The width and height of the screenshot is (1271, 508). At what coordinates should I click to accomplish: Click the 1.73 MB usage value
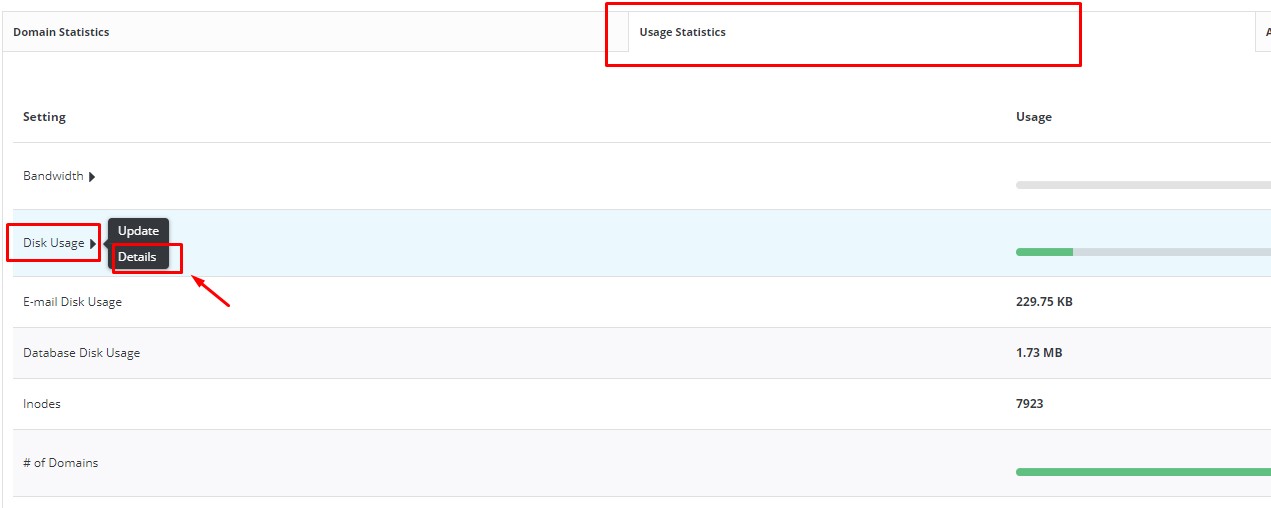pos(1038,353)
